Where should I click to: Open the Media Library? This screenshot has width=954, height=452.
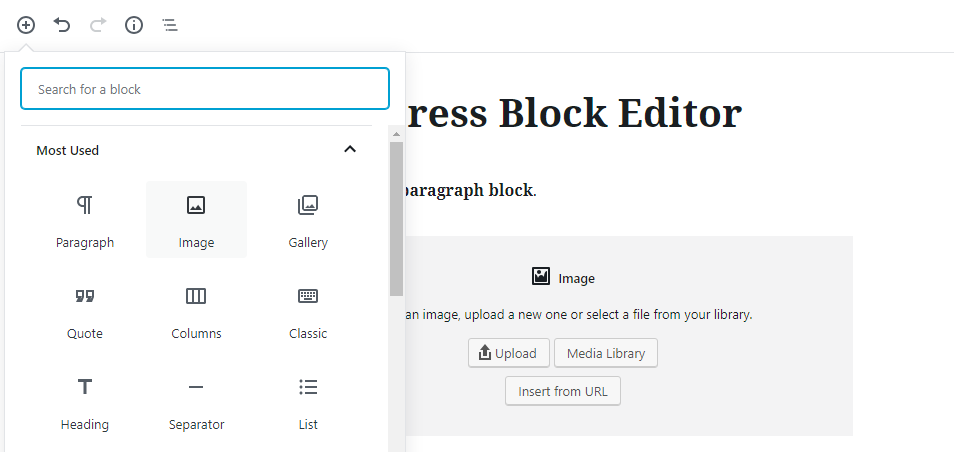point(606,353)
